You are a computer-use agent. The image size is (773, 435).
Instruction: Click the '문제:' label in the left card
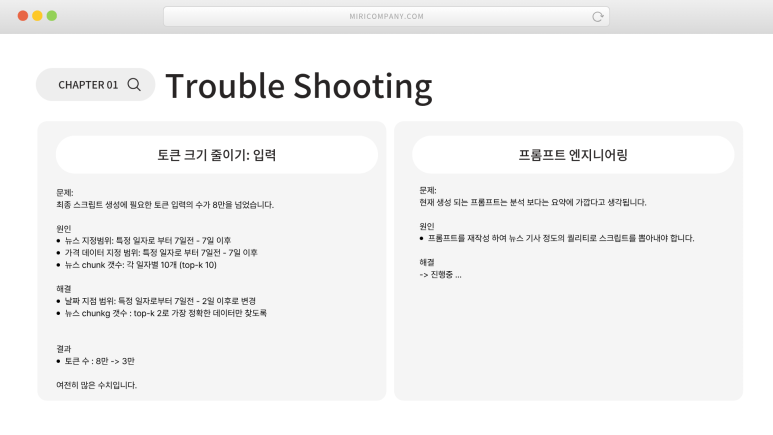click(65, 193)
